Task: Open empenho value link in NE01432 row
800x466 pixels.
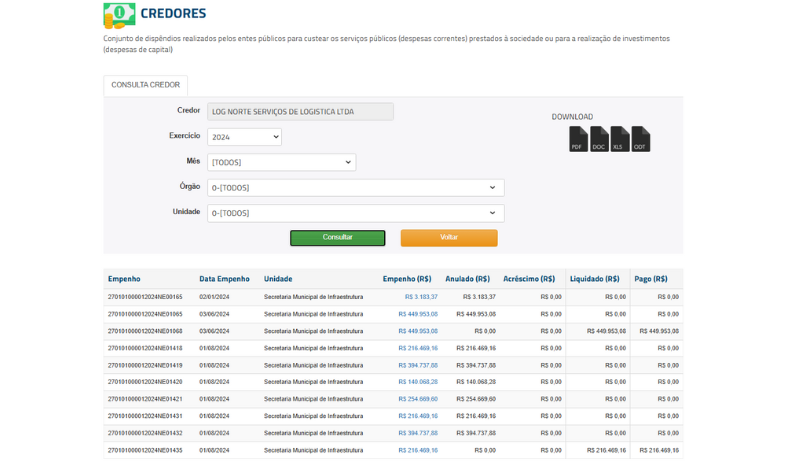Action: (418, 433)
